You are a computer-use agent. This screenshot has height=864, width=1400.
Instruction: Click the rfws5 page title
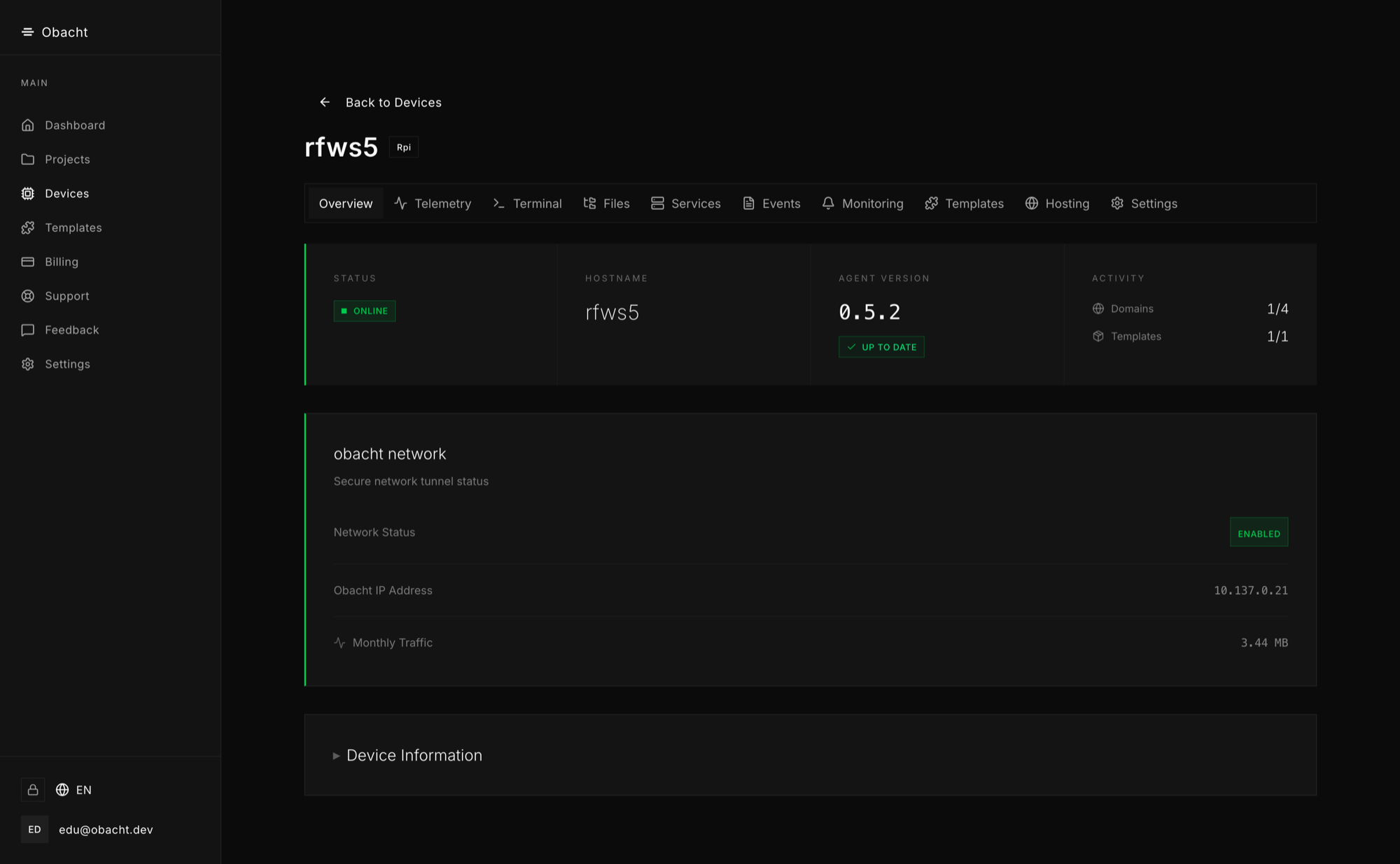pos(341,147)
